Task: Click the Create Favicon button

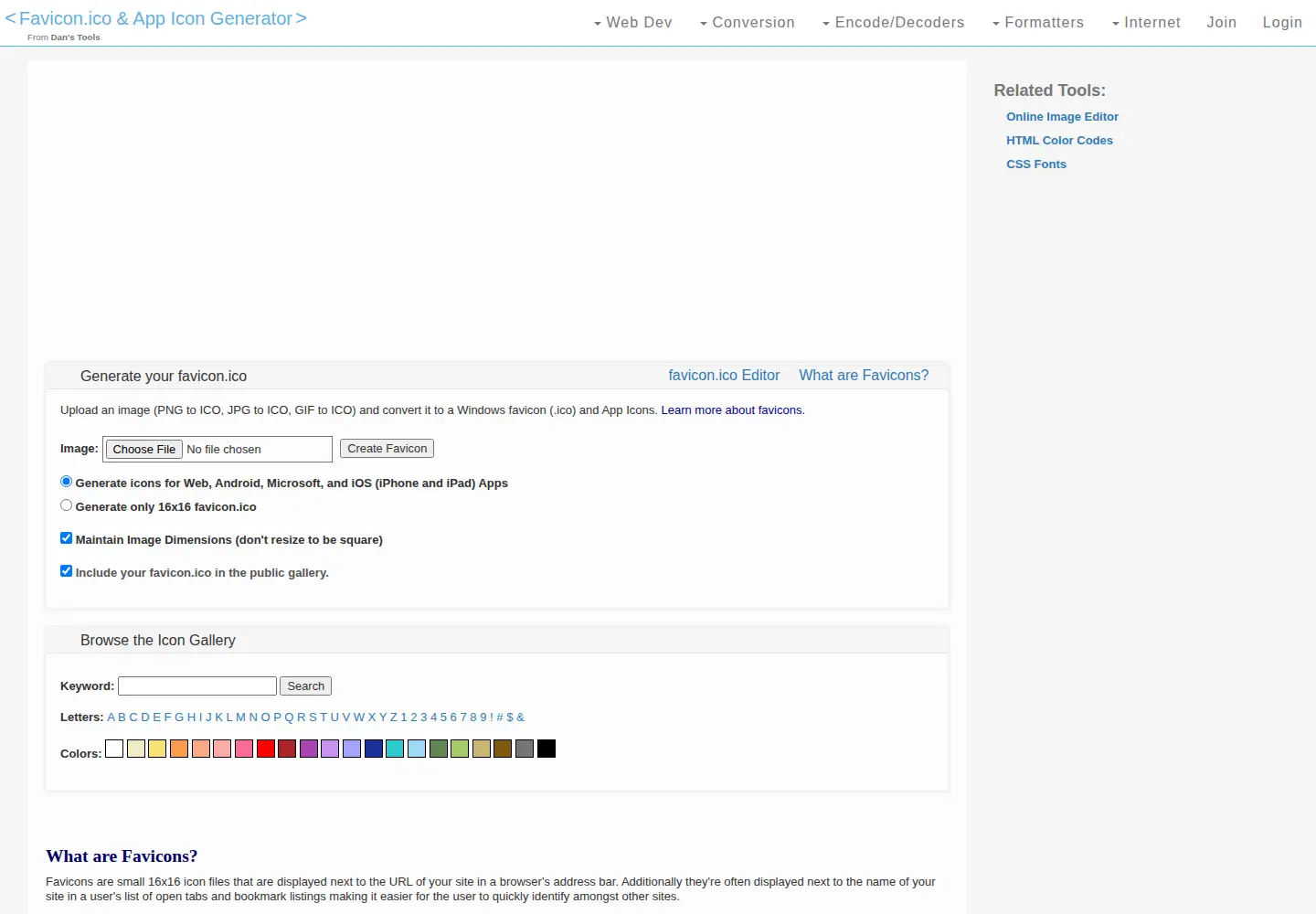Action: tap(387, 449)
